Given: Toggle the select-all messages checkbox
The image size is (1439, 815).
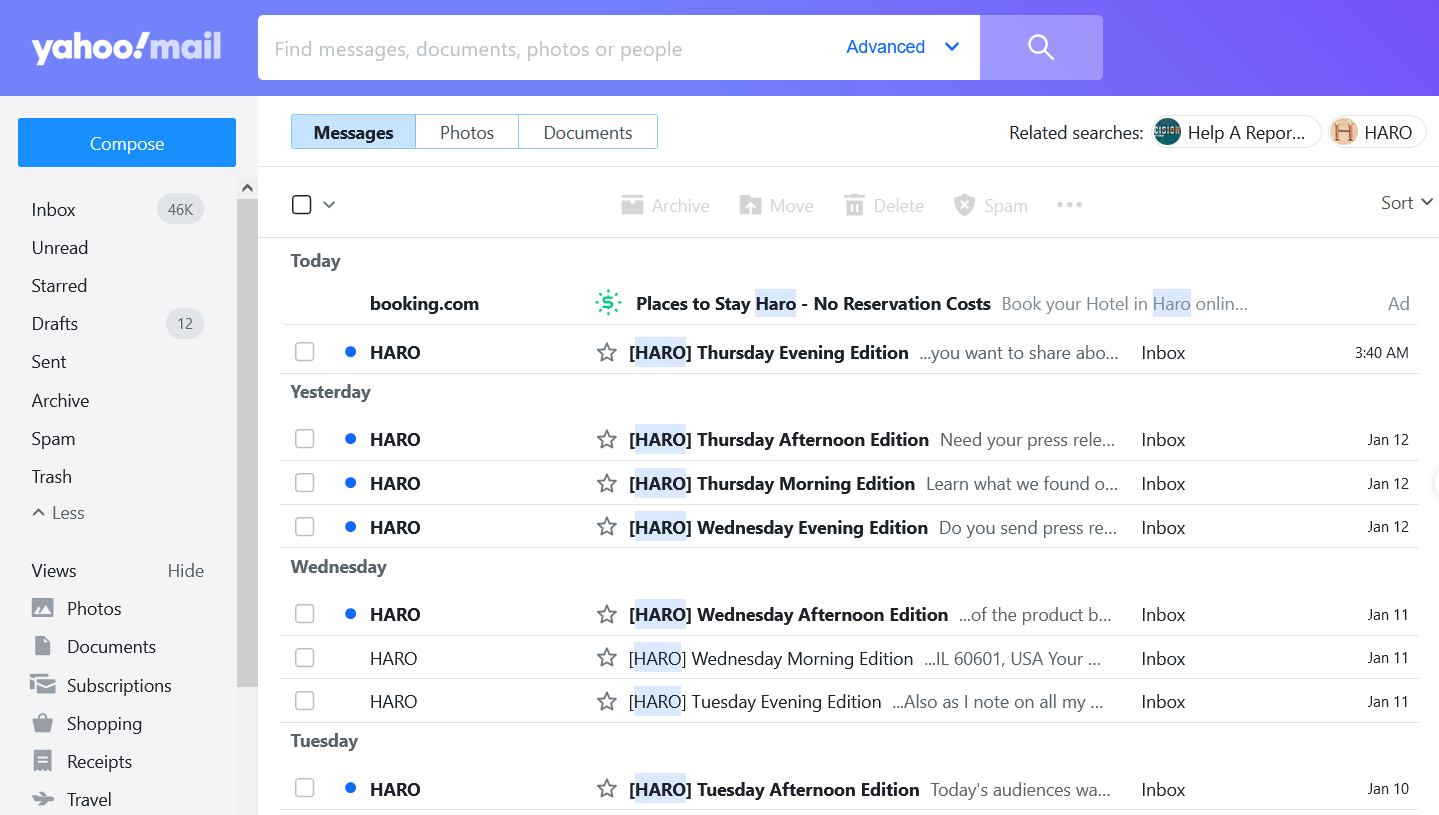Looking at the screenshot, I should 302,204.
